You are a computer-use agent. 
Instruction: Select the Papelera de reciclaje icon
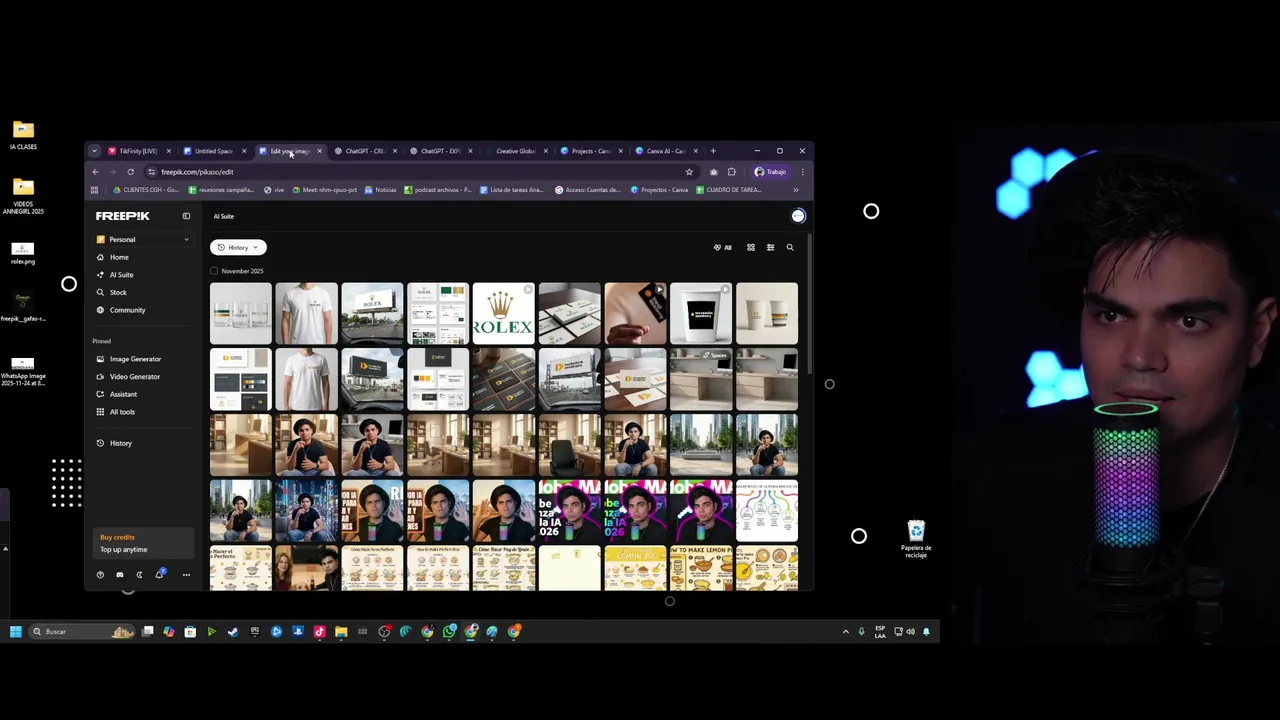point(916,539)
